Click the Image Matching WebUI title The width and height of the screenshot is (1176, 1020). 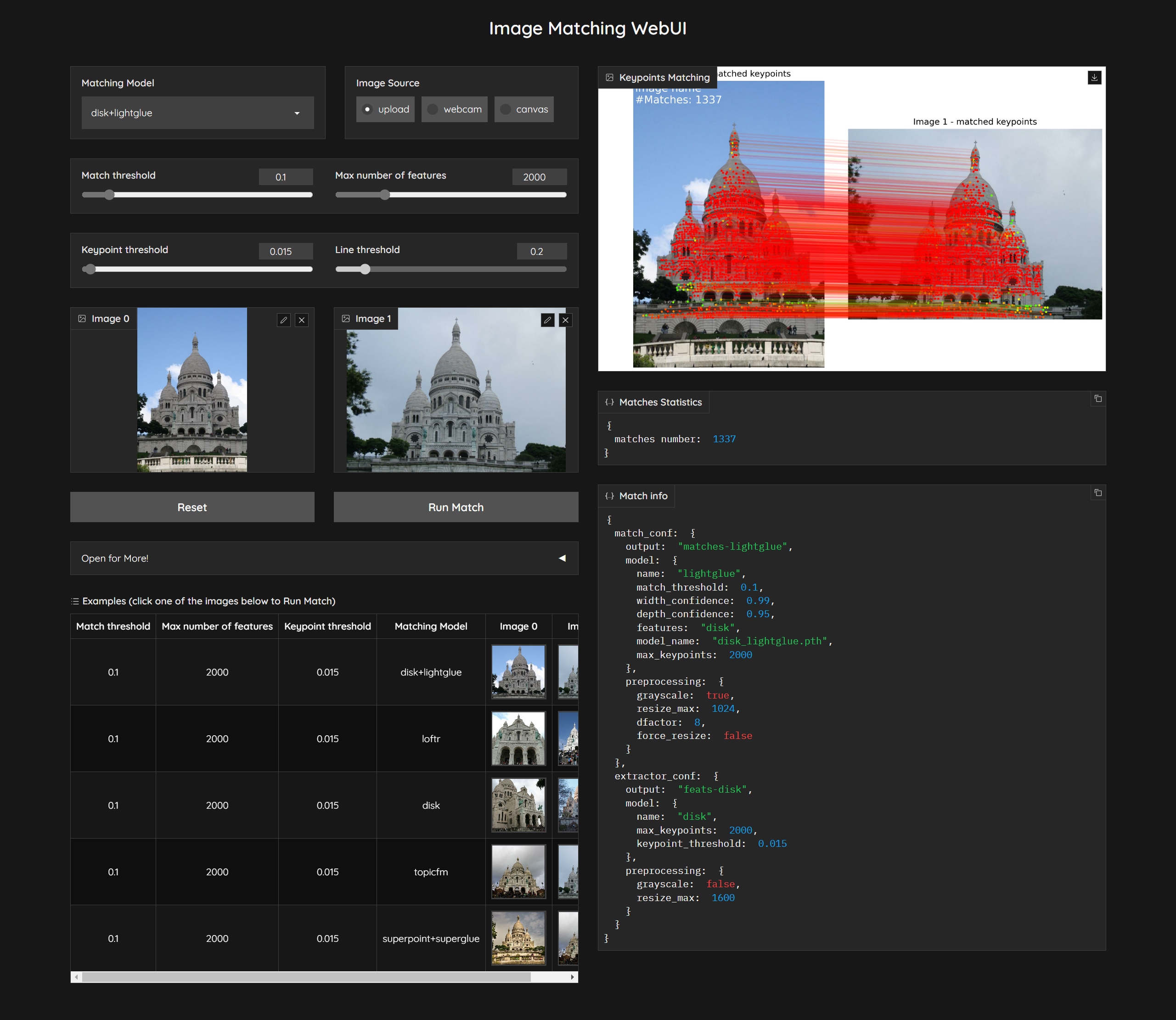(588, 28)
